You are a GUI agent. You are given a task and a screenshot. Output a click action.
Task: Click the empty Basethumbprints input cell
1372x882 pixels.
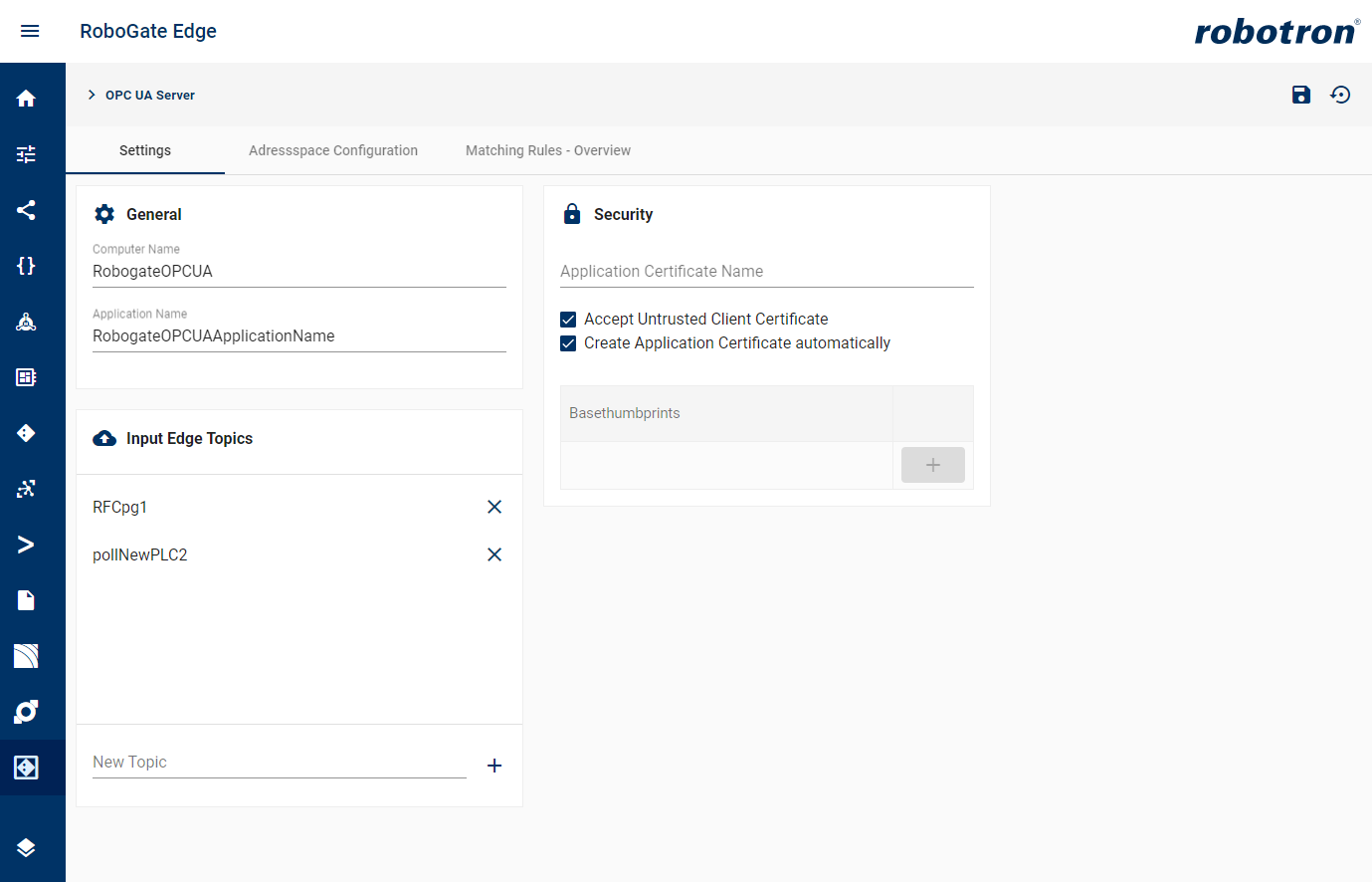(726, 465)
